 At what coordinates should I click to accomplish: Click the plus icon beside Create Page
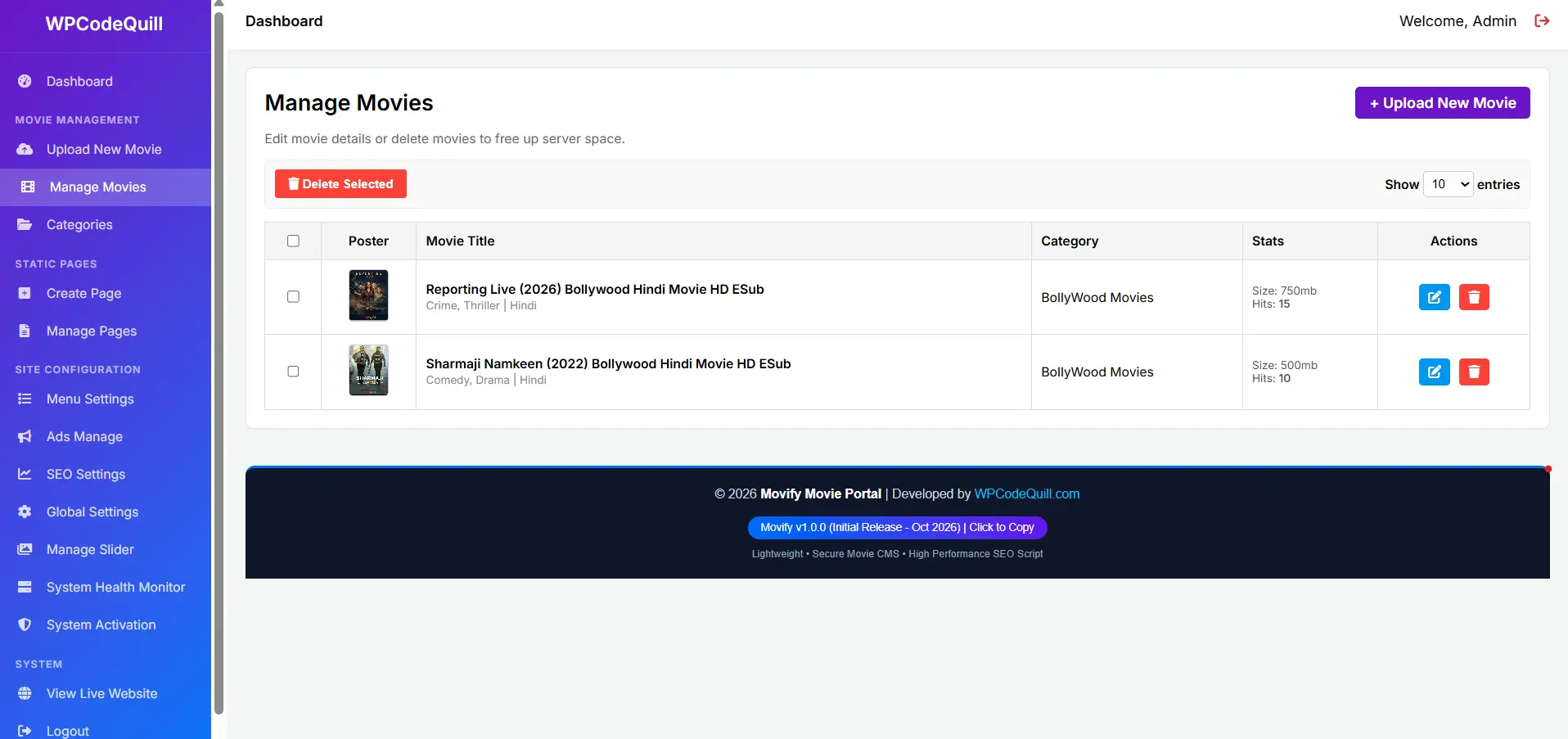[x=25, y=293]
